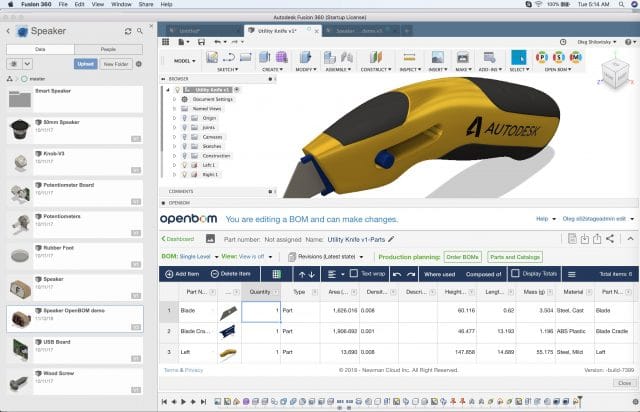Open the MODEL workspace dropdown

click(x=185, y=61)
